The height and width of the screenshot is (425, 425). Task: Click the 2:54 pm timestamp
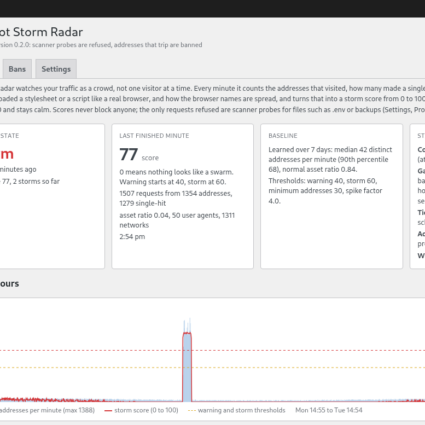tap(132, 237)
